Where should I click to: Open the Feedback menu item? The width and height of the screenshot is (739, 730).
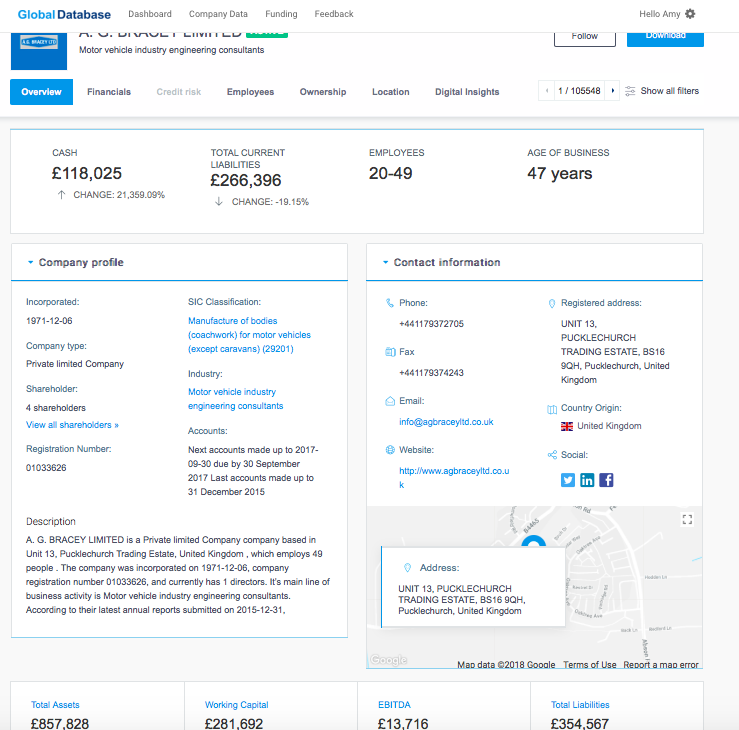334,14
